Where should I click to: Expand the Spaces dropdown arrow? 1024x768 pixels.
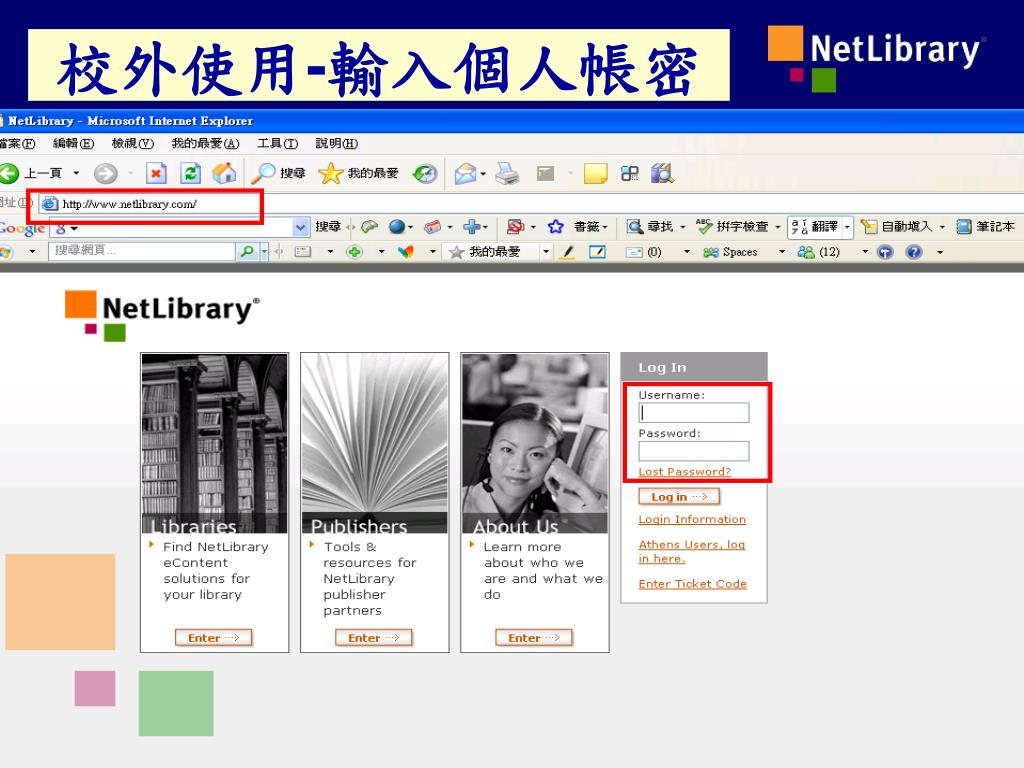782,252
